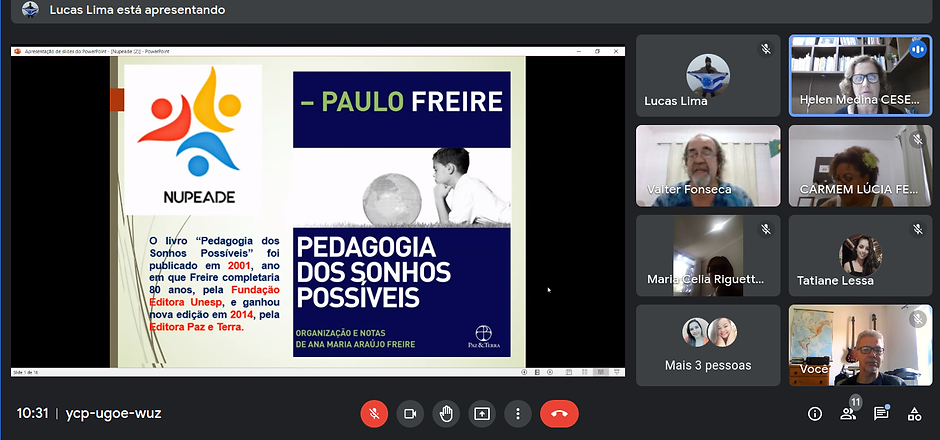Click the muted mic icon on CARMEM LÚCIA tile
This screenshot has width=940, height=440.
917,140
